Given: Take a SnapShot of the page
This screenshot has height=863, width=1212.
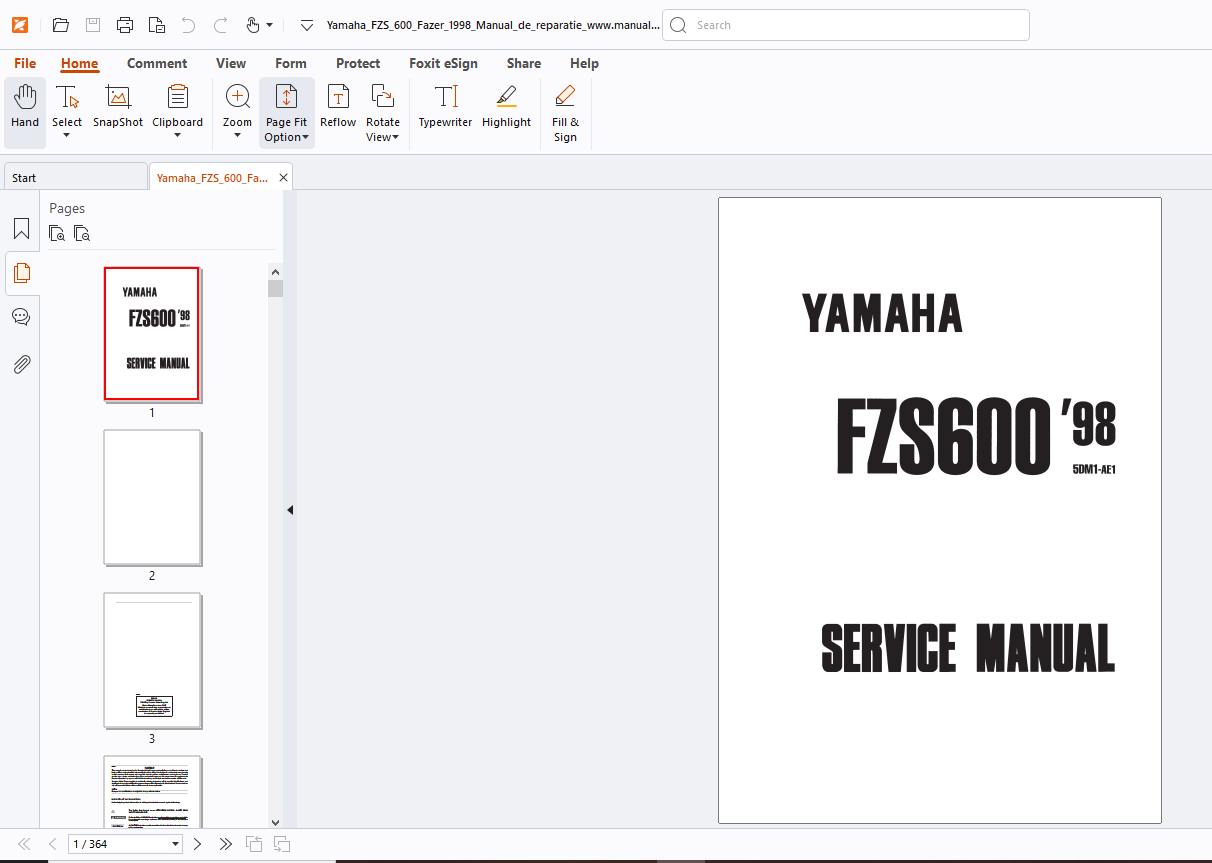Looking at the screenshot, I should [118, 107].
